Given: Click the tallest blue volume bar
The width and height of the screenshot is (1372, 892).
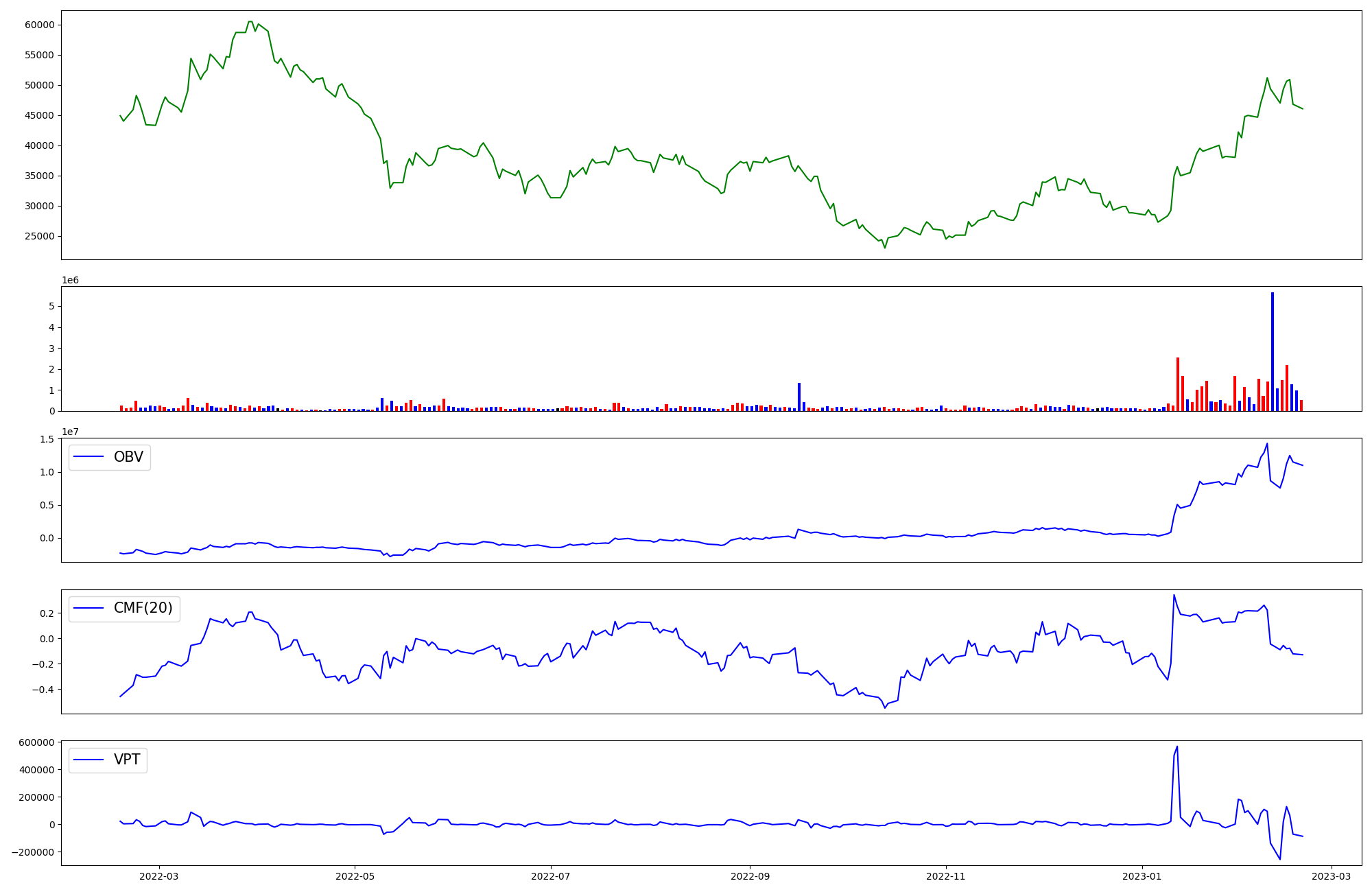Looking at the screenshot, I should [x=1273, y=351].
